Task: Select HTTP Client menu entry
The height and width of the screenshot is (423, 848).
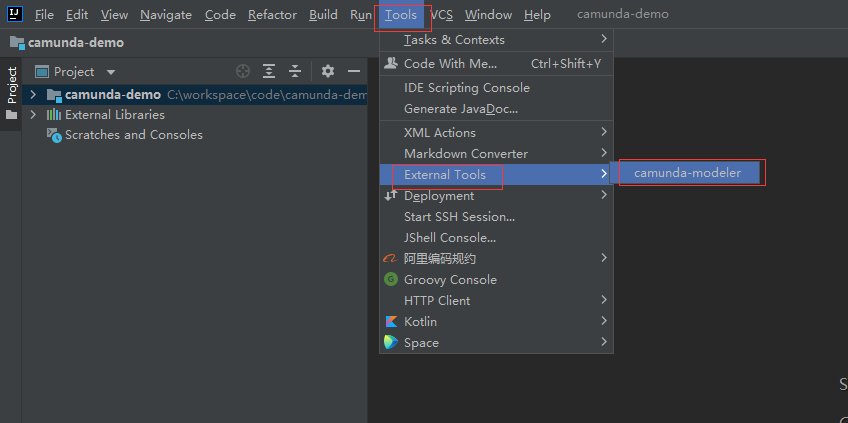Action: [496, 300]
